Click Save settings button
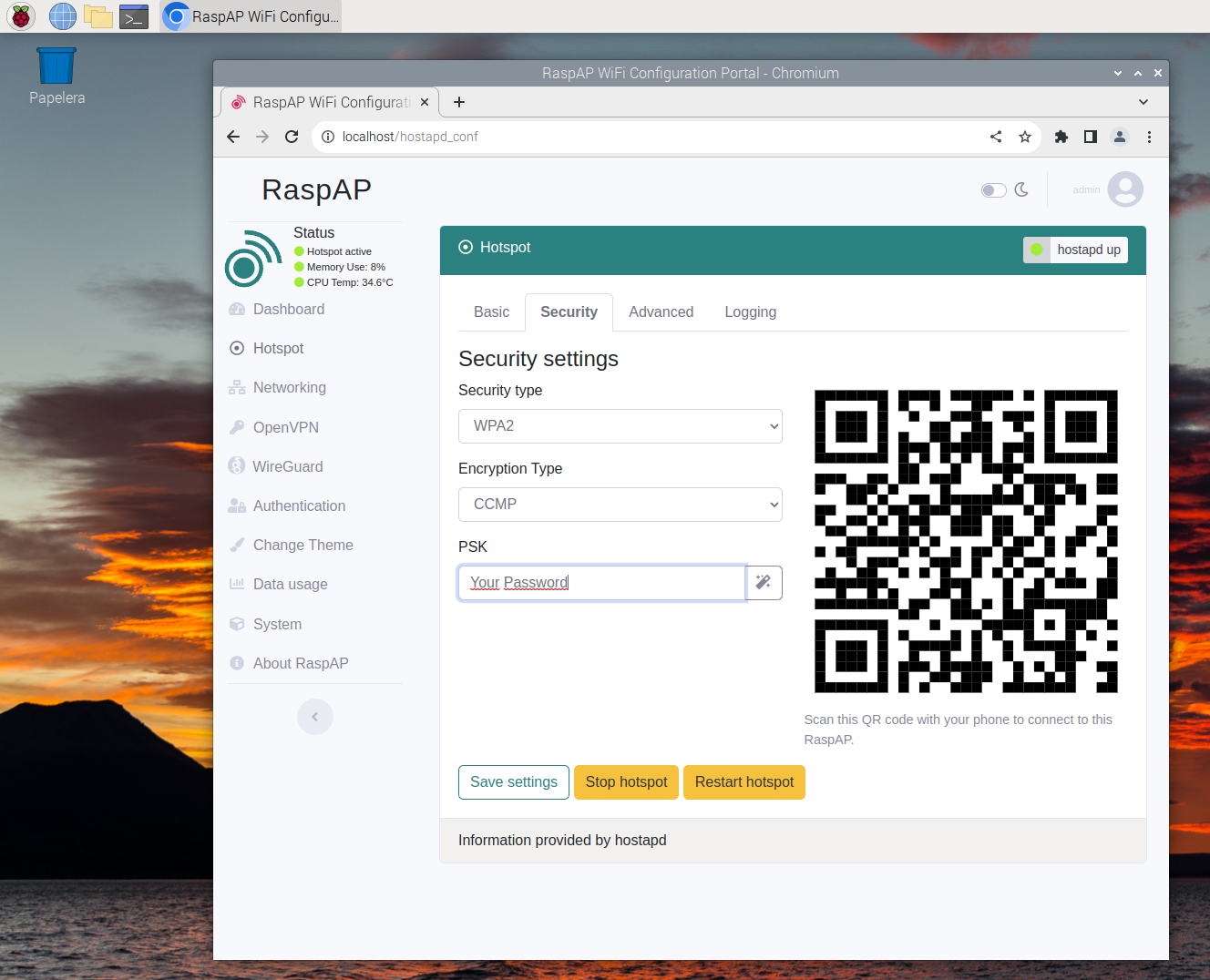Viewport: 1210px width, 980px height. click(514, 782)
